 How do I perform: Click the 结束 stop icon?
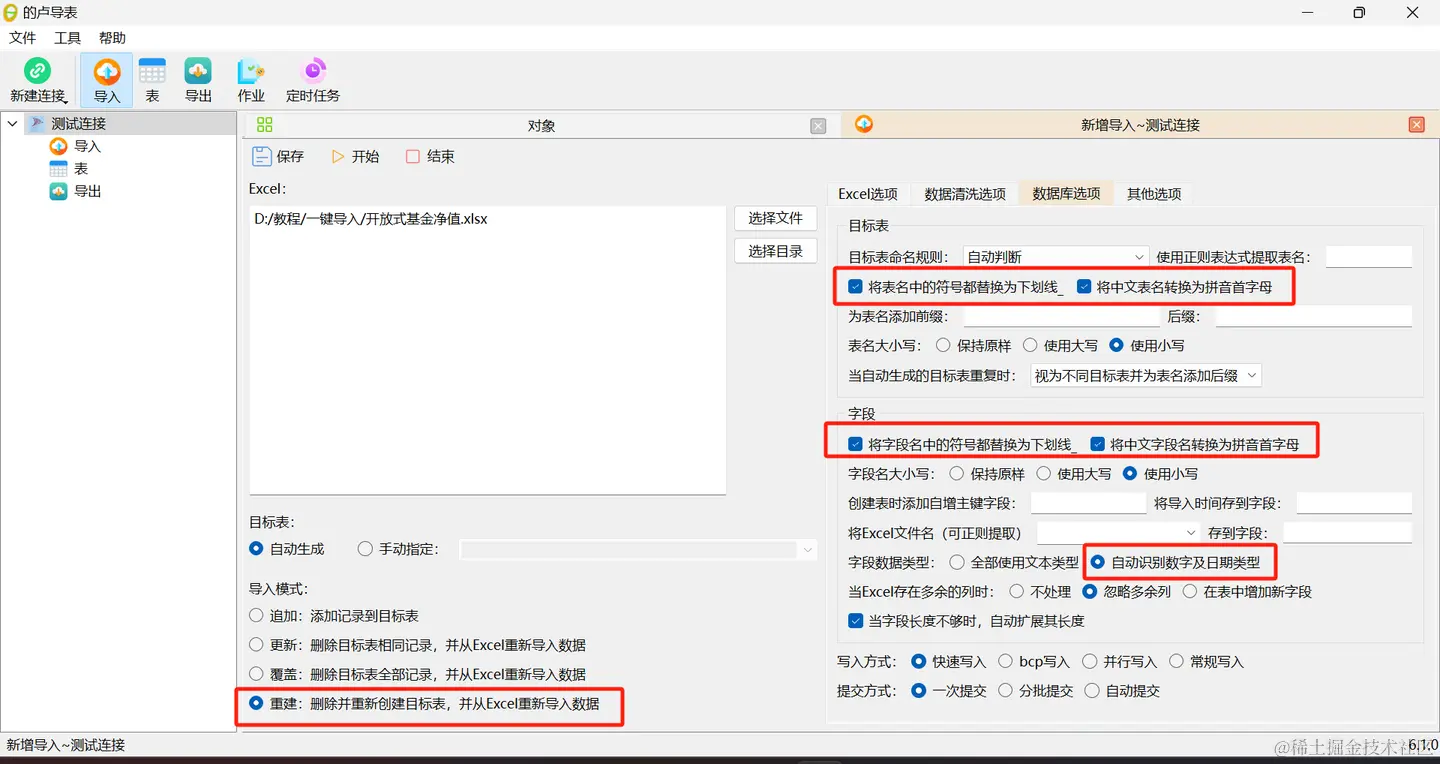tap(413, 156)
